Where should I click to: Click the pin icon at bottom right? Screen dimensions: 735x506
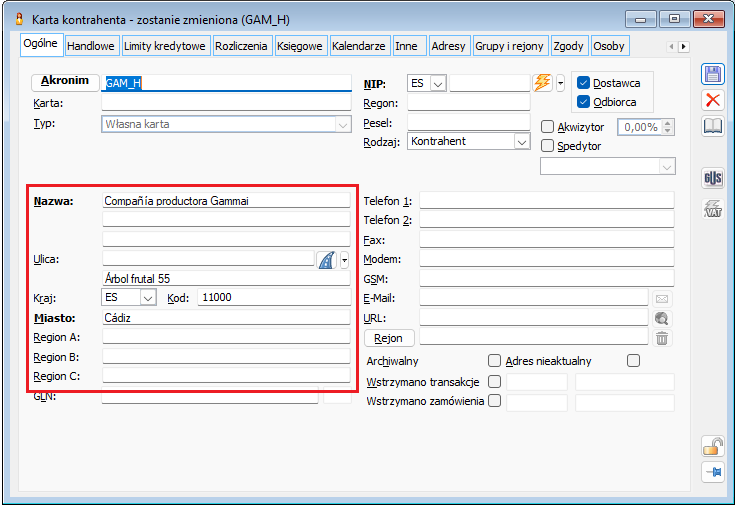click(713, 473)
